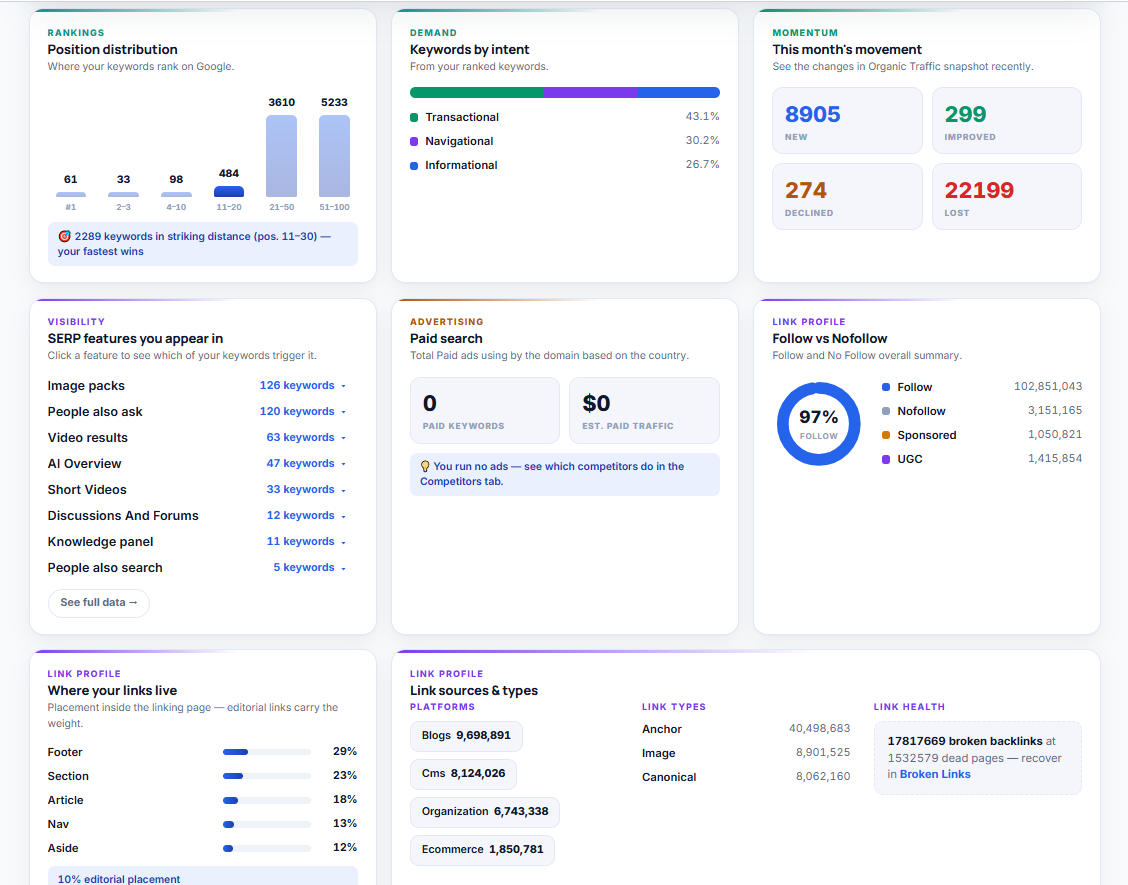Viewport: 1128px width, 885px height.
Task: Click the Nav 13% progress bar
Action: (x=266, y=824)
